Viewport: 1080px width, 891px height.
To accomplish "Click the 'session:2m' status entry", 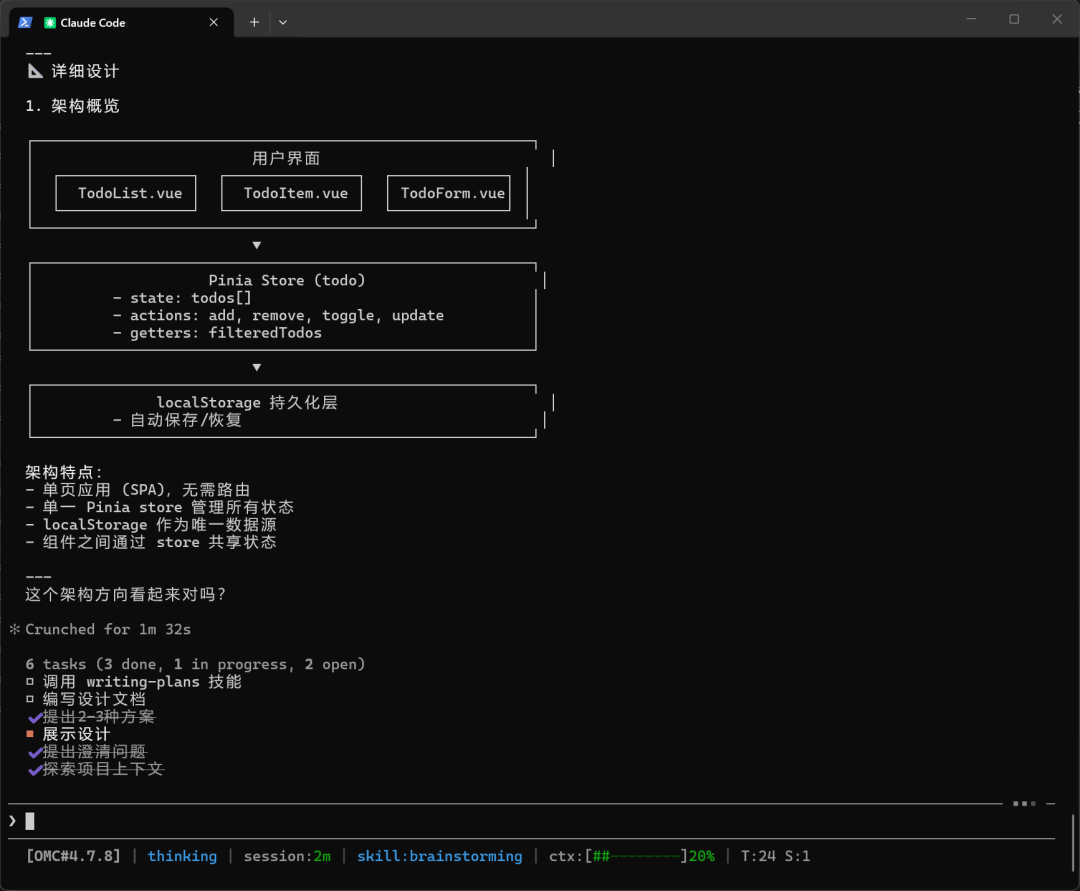I will (x=287, y=856).
